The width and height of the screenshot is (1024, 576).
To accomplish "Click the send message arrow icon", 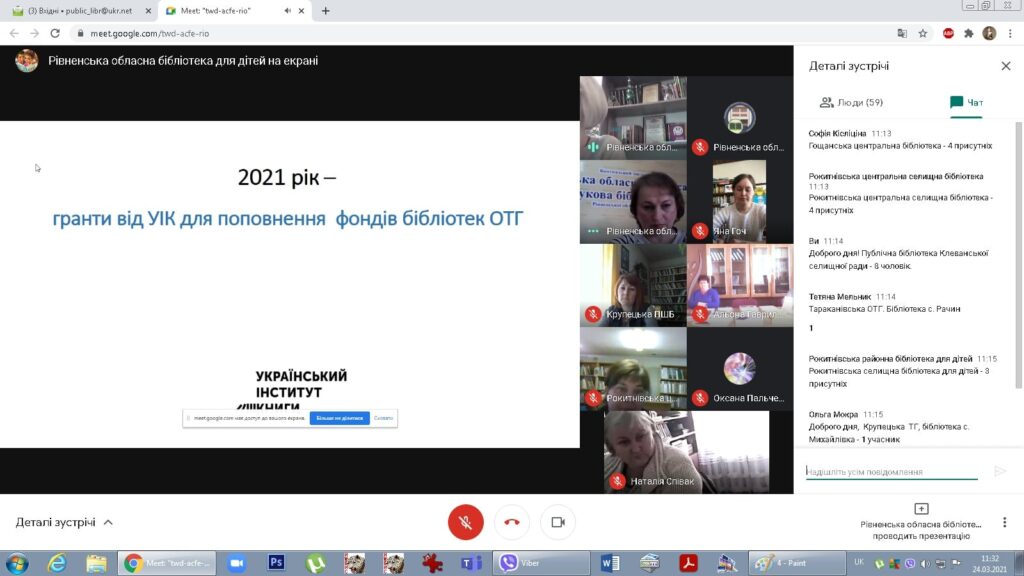I will pos(999,471).
